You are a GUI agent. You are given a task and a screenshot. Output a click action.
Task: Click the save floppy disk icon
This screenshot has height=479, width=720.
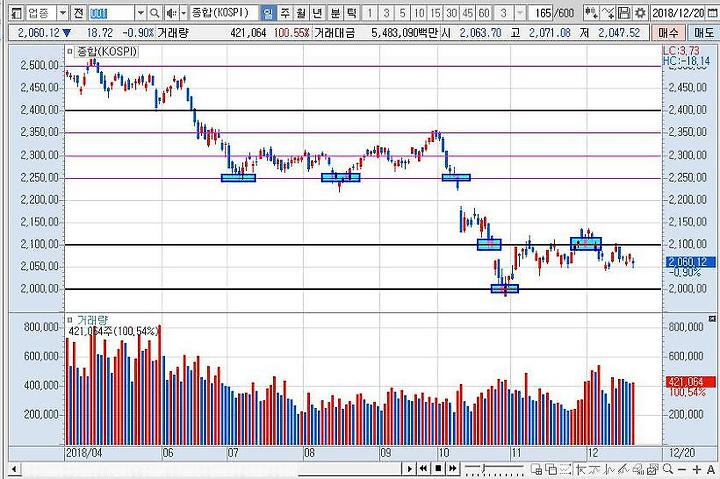(x=624, y=13)
